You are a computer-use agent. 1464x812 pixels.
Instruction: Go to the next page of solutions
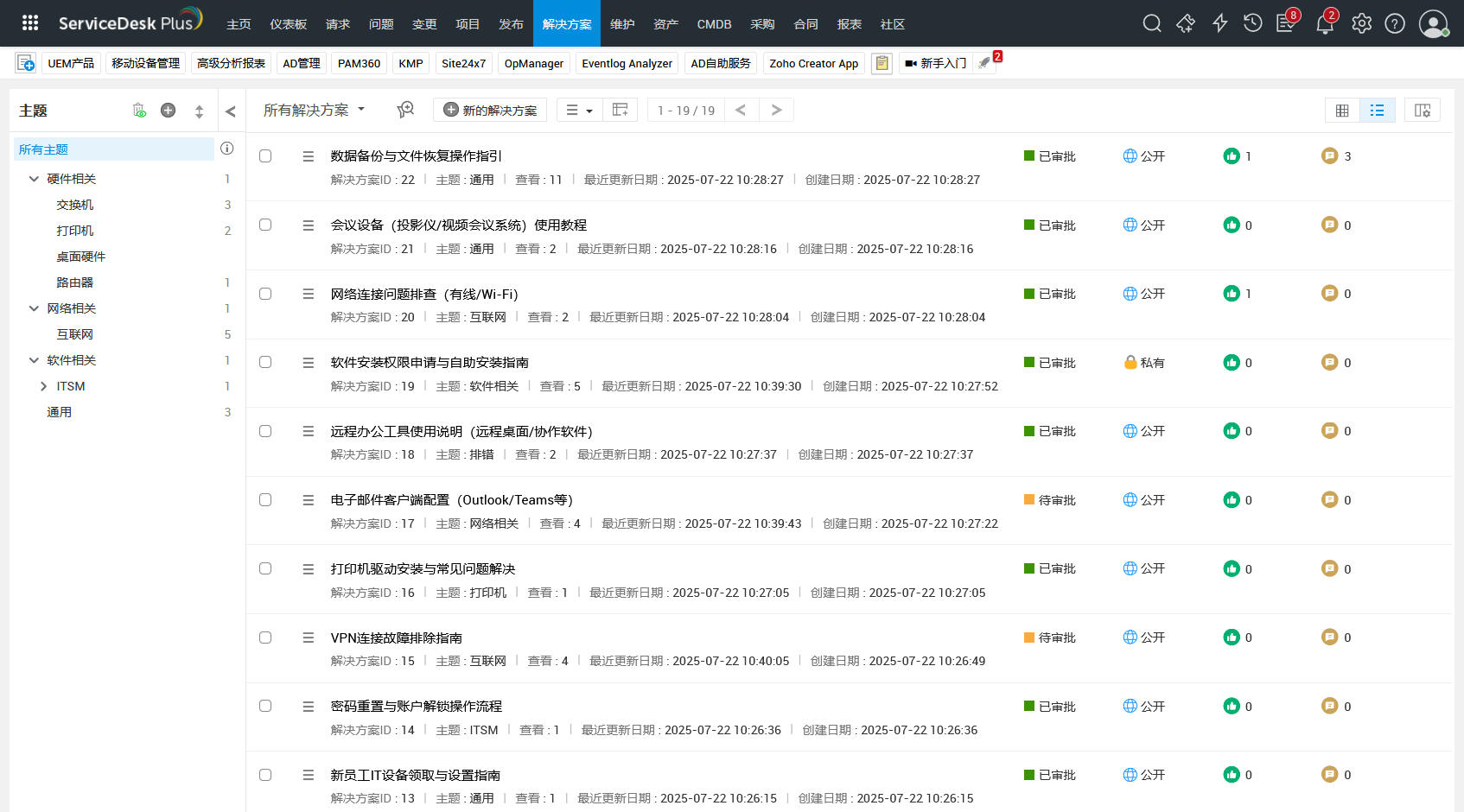point(776,110)
